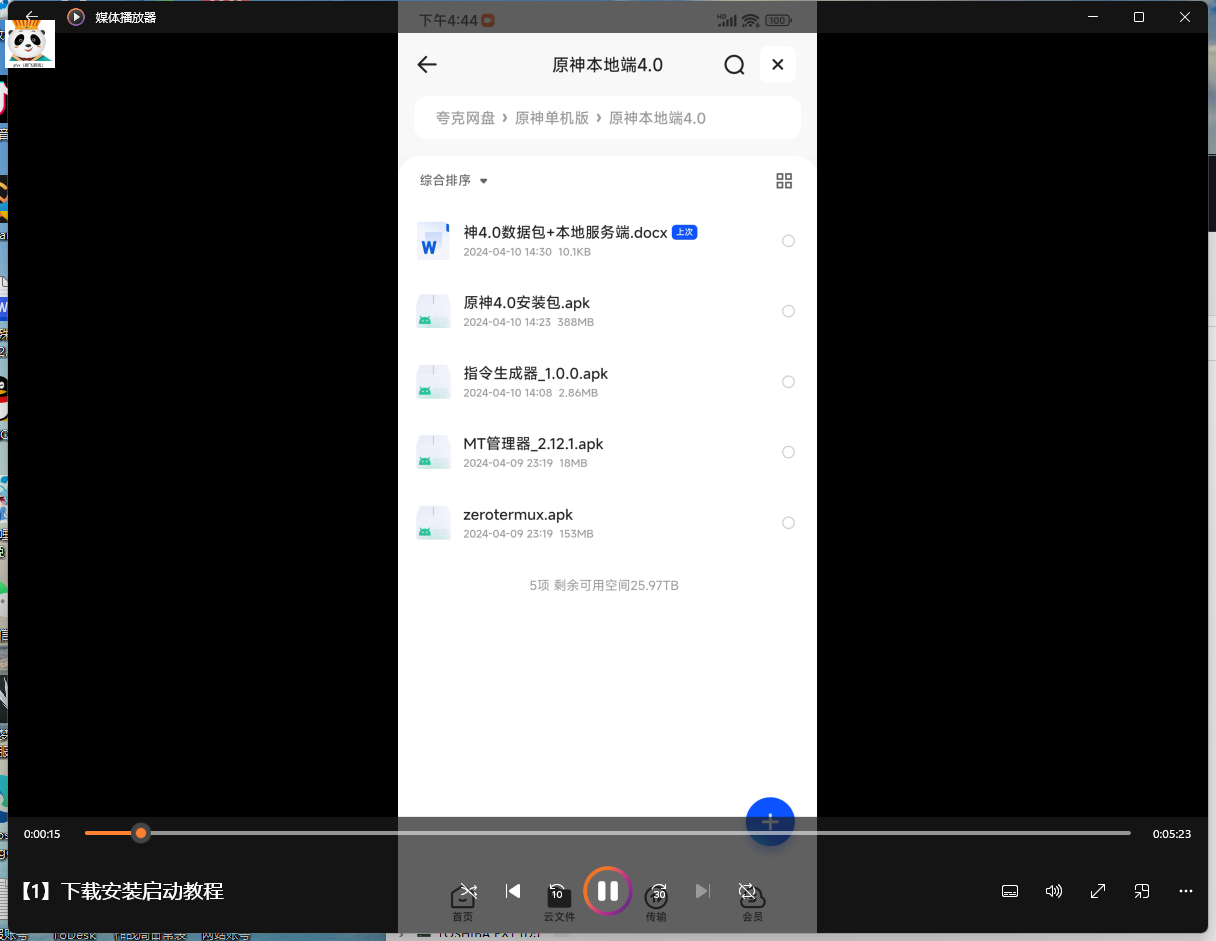Open the volume control
Image resolution: width=1216 pixels, height=941 pixels.
point(1053,891)
